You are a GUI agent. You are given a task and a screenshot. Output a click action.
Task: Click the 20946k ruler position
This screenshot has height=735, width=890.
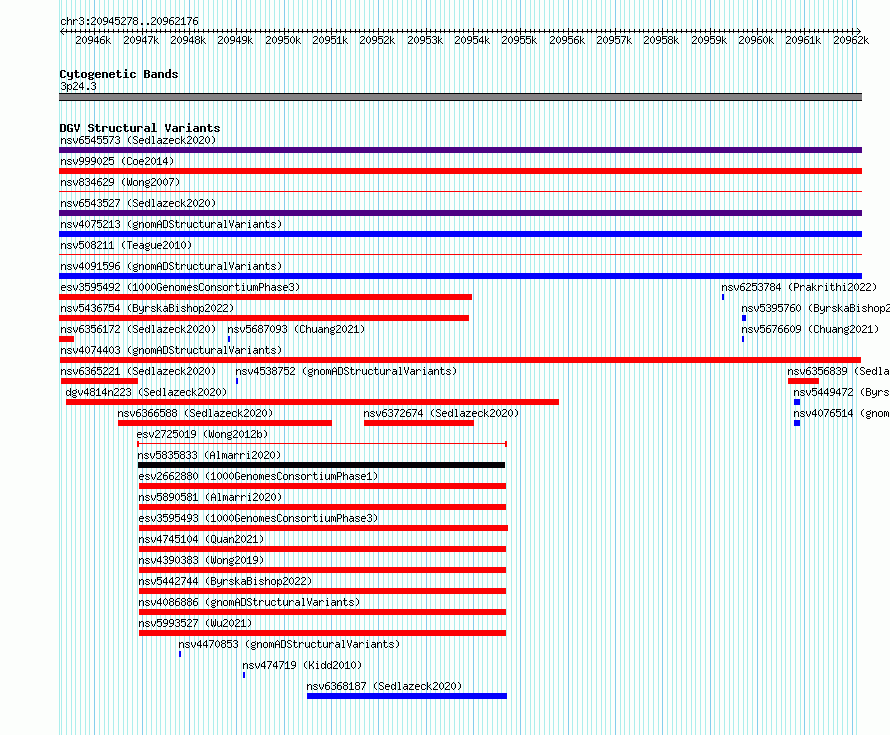coord(93,40)
